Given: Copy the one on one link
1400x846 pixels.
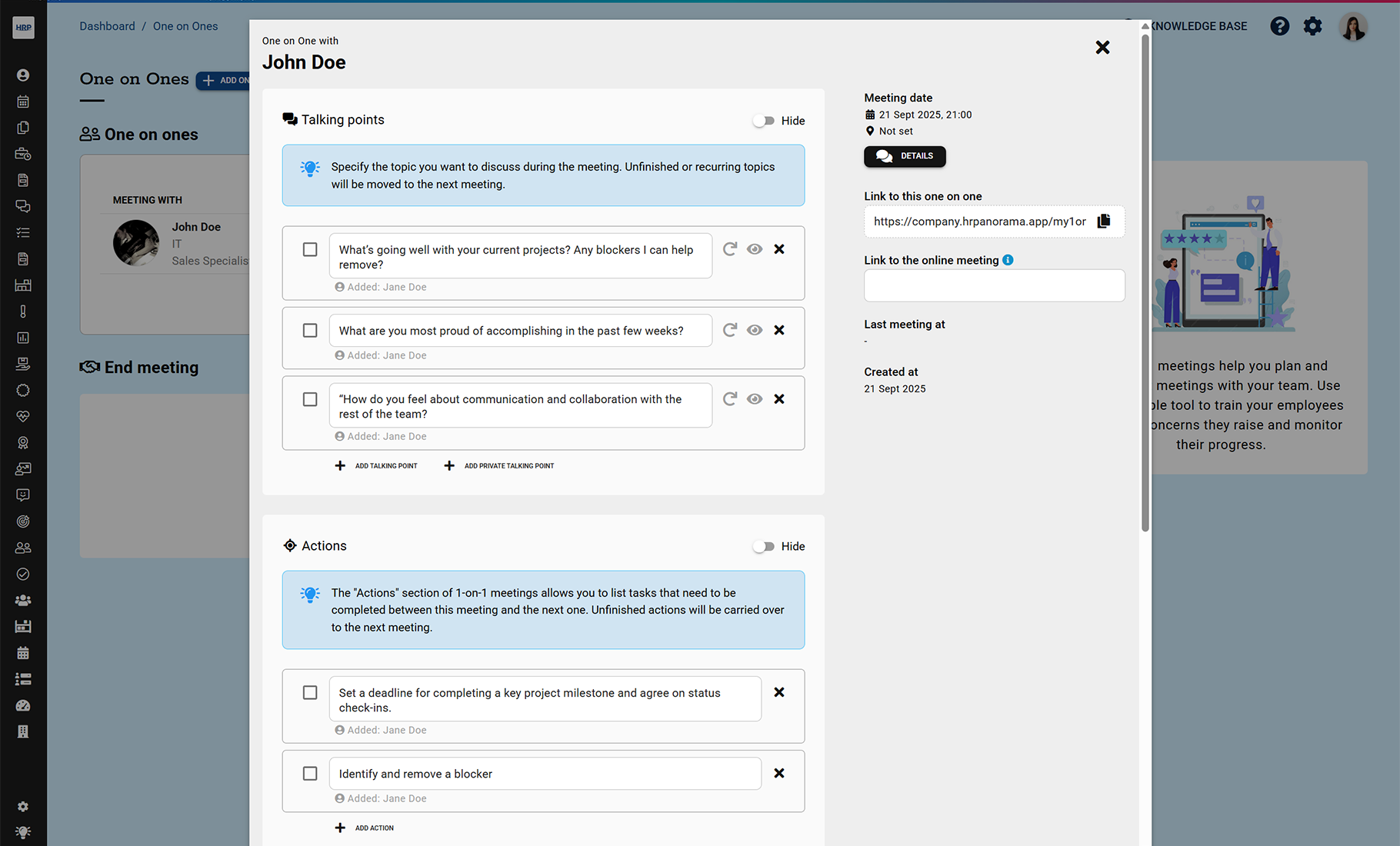Looking at the screenshot, I should point(1104,221).
